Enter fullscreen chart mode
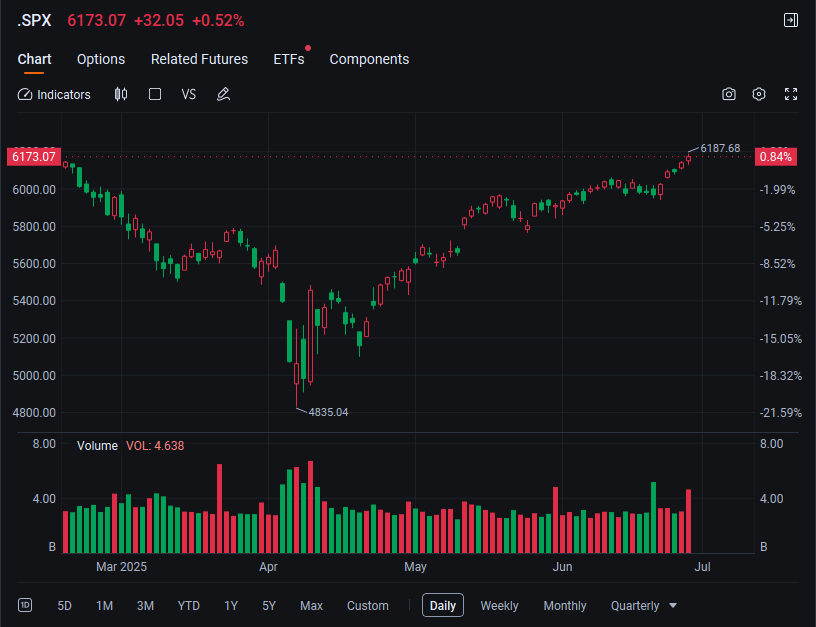This screenshot has width=816, height=627. click(x=790, y=94)
